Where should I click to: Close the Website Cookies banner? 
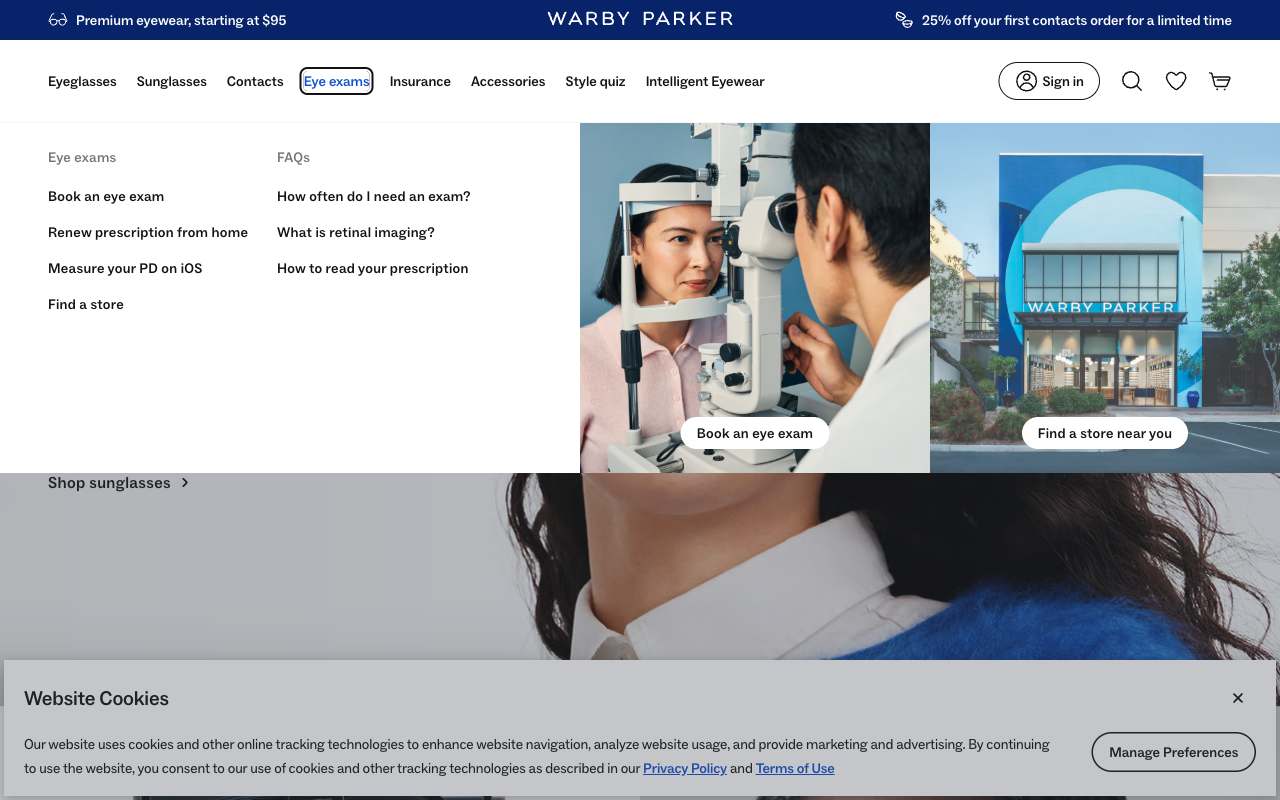click(1238, 698)
